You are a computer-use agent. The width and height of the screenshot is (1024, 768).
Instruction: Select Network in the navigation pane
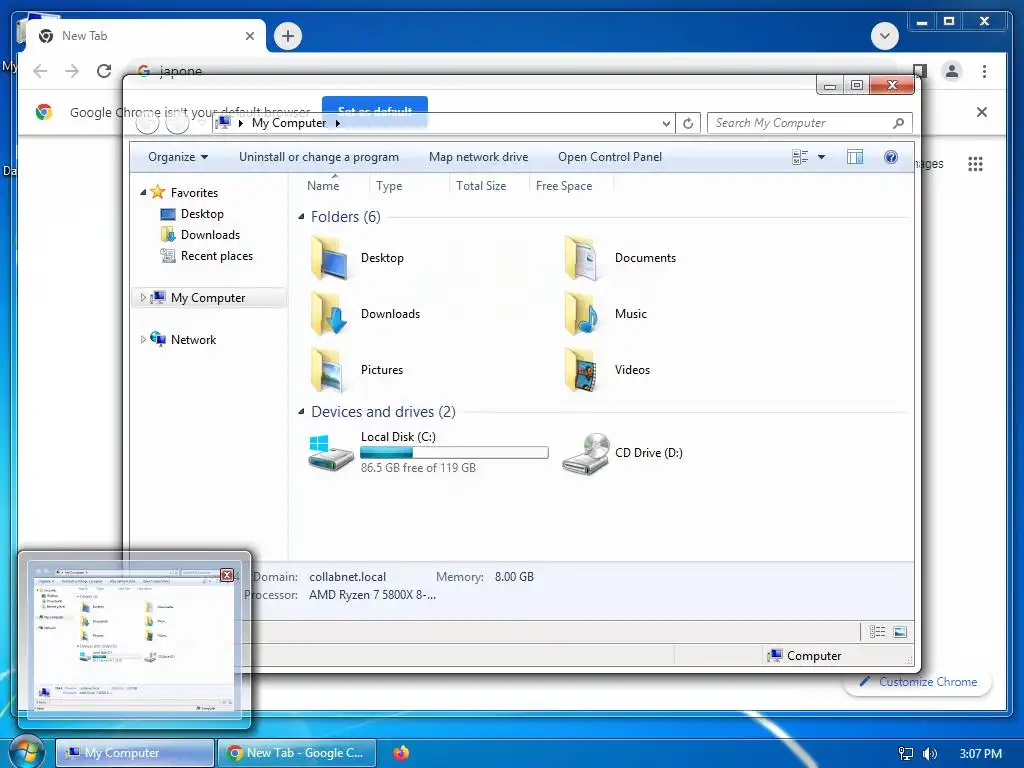pos(193,340)
